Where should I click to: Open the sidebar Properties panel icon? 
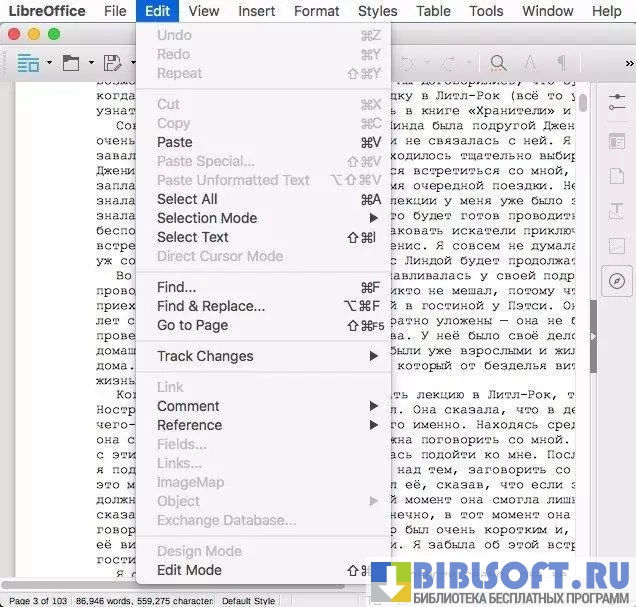(616, 140)
